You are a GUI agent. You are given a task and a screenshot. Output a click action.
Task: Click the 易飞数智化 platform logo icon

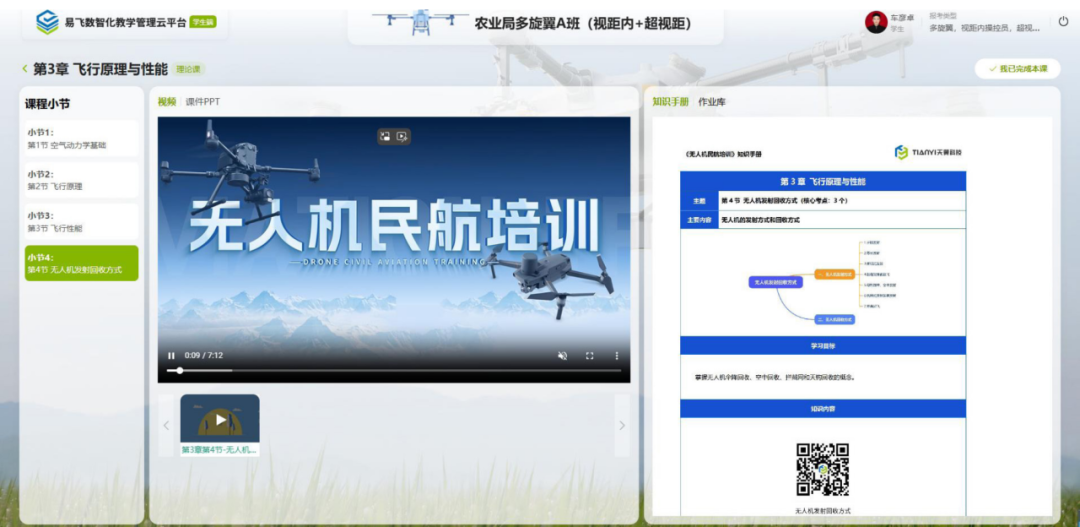(x=48, y=22)
